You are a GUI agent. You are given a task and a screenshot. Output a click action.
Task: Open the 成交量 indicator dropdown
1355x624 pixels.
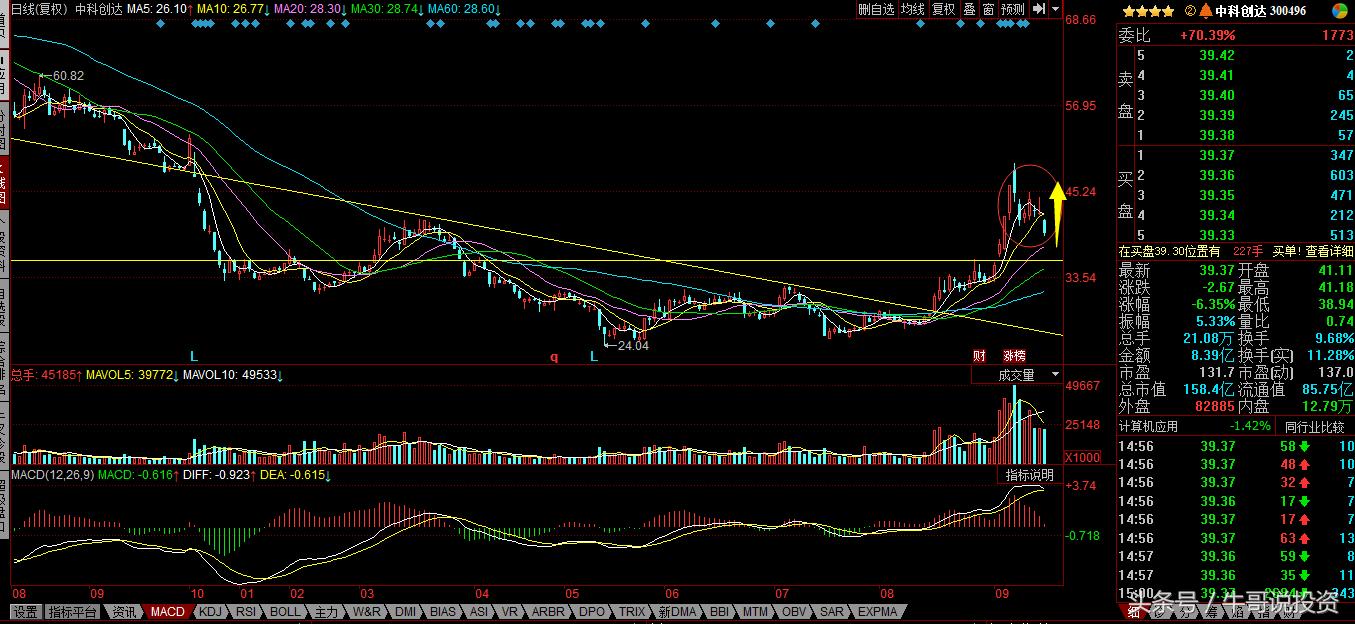click(1016, 375)
